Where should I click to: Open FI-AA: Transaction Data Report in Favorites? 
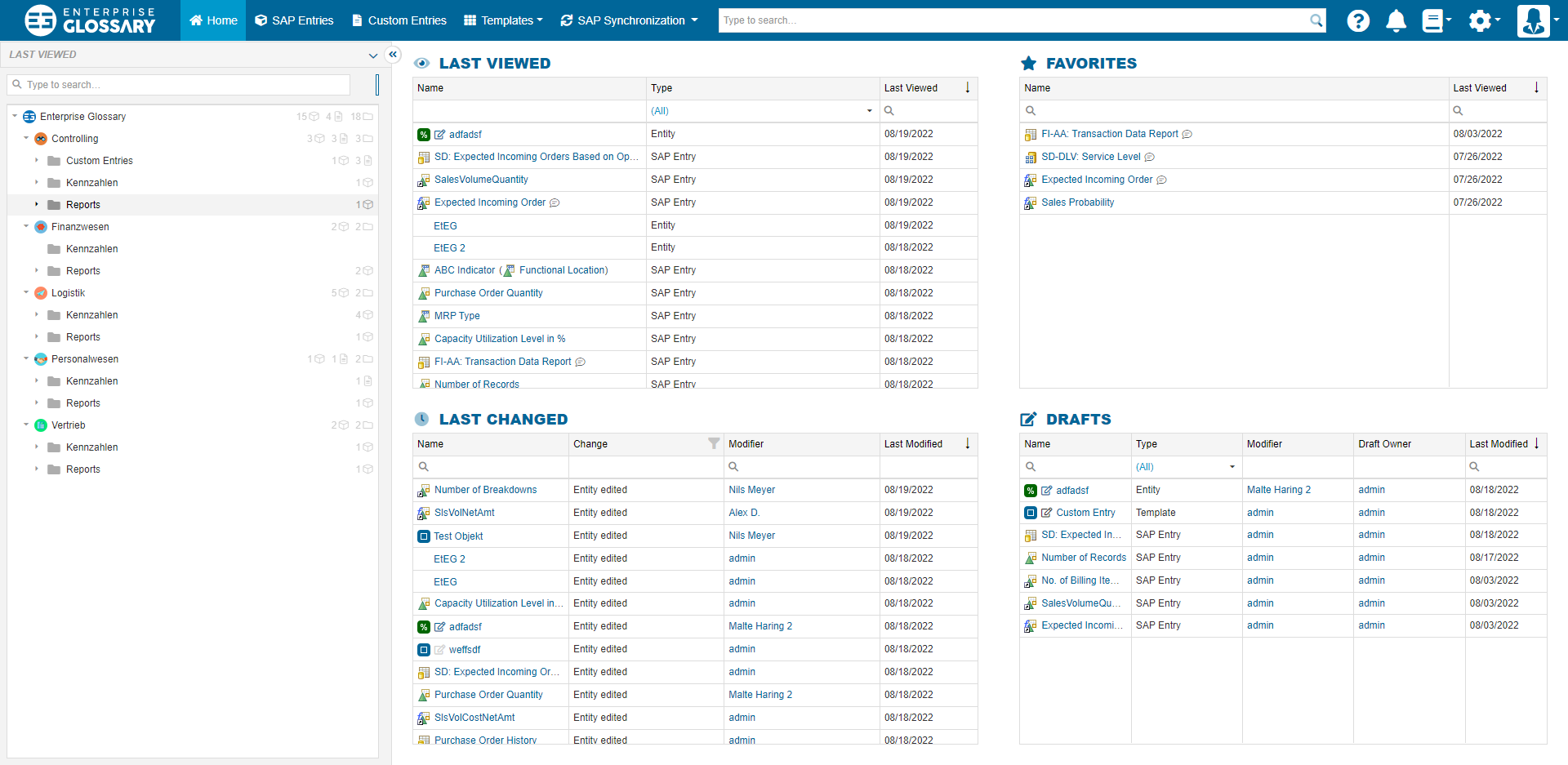(x=1110, y=134)
